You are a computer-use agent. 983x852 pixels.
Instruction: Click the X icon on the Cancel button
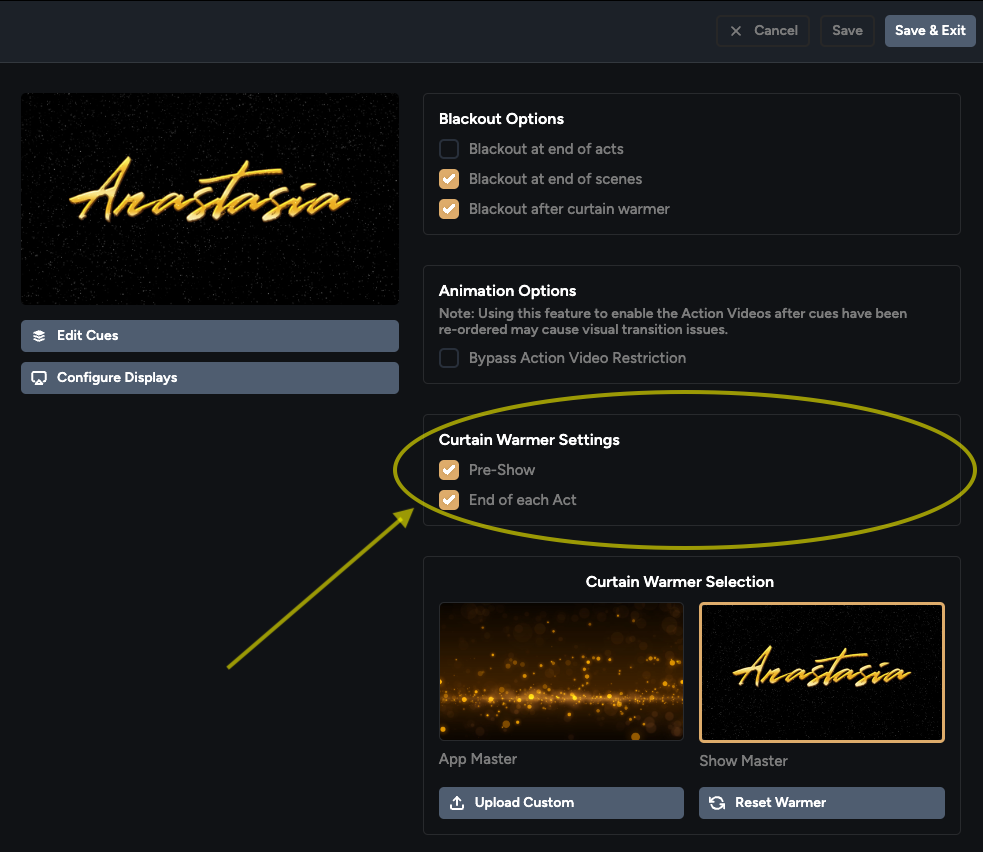(x=736, y=31)
